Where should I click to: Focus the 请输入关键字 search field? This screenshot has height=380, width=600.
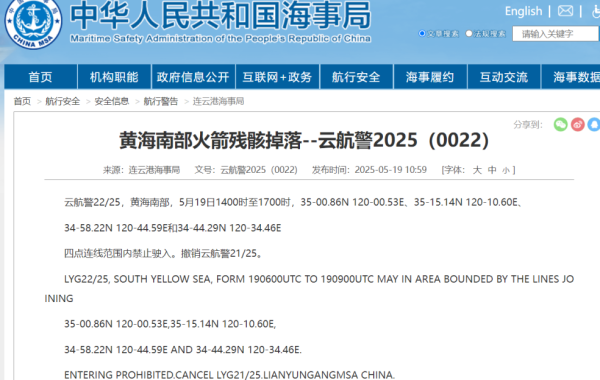click(x=556, y=34)
